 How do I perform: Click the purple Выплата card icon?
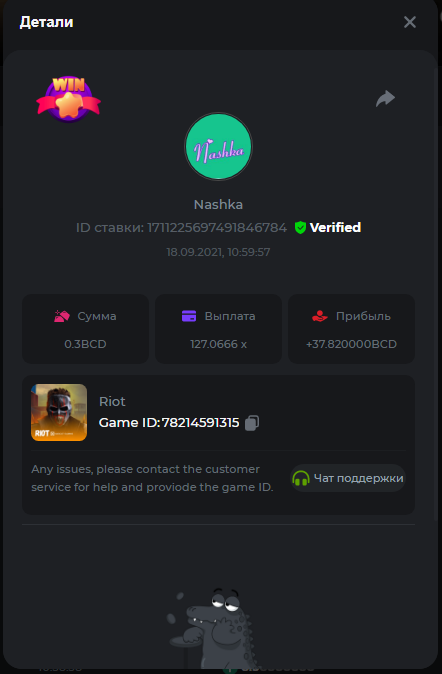click(189, 316)
